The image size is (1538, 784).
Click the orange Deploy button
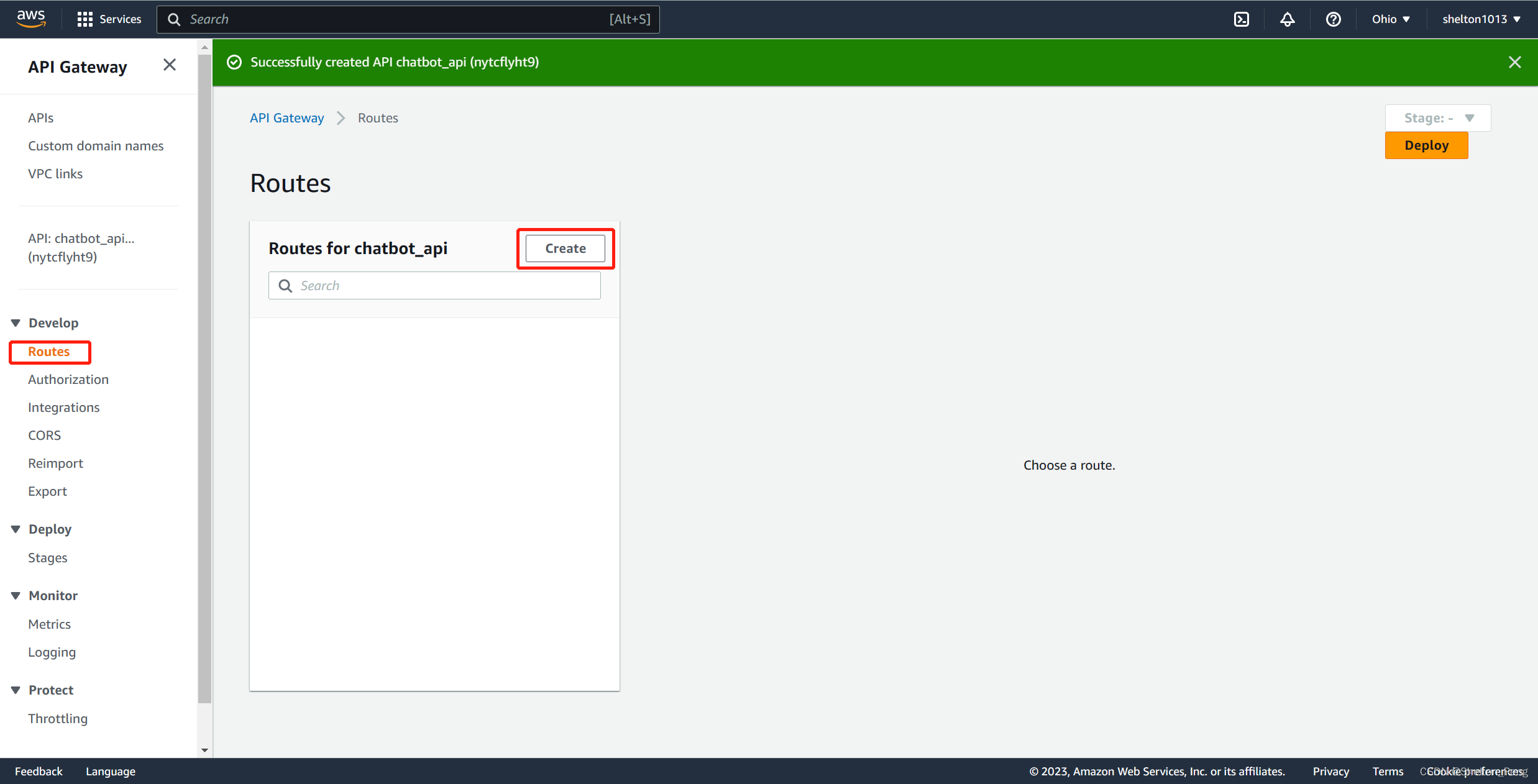point(1426,145)
